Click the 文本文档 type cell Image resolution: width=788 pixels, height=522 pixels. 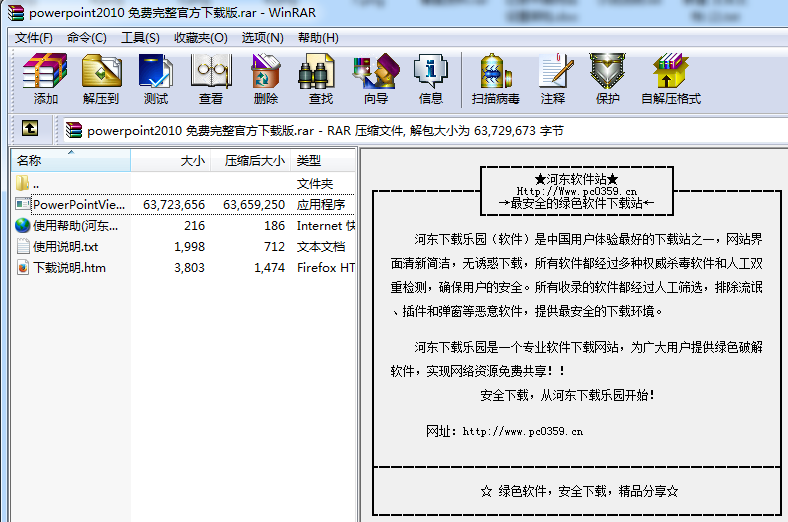coord(321,247)
